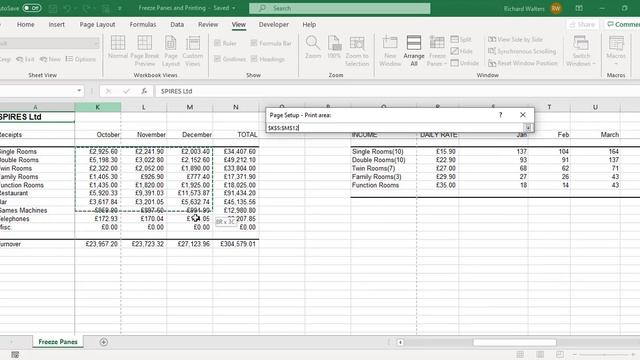Click the Insert Function fx icon
This screenshot has height=360, width=640.
tap(144, 91)
